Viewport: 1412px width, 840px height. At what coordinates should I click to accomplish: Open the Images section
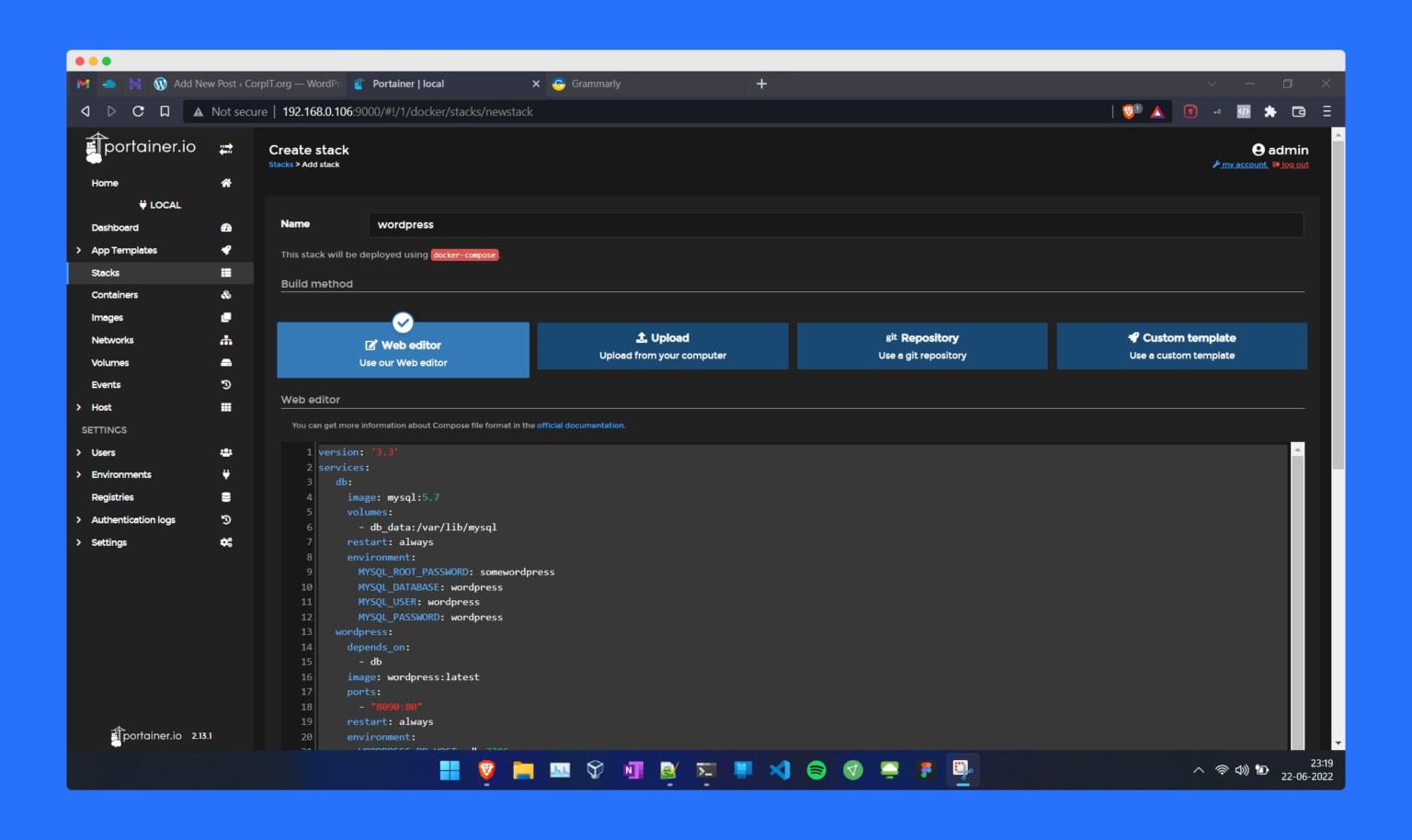pos(108,317)
